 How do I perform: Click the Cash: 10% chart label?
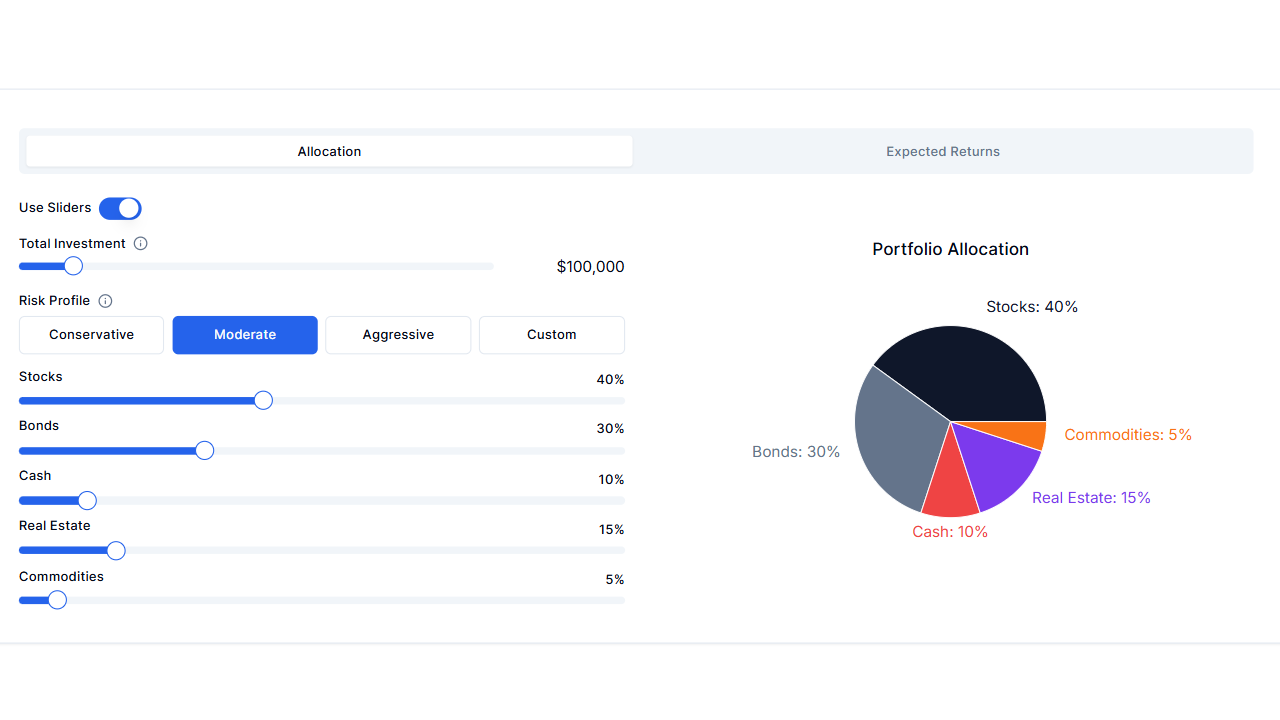950,531
